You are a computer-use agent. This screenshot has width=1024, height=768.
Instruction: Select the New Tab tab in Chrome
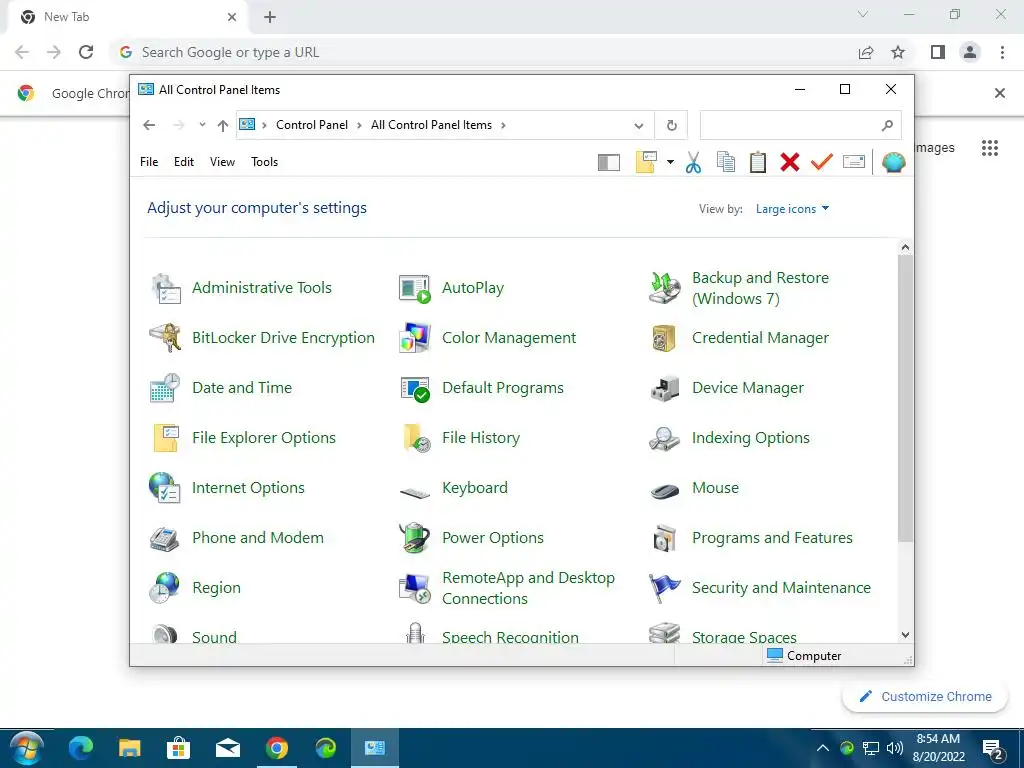129,17
